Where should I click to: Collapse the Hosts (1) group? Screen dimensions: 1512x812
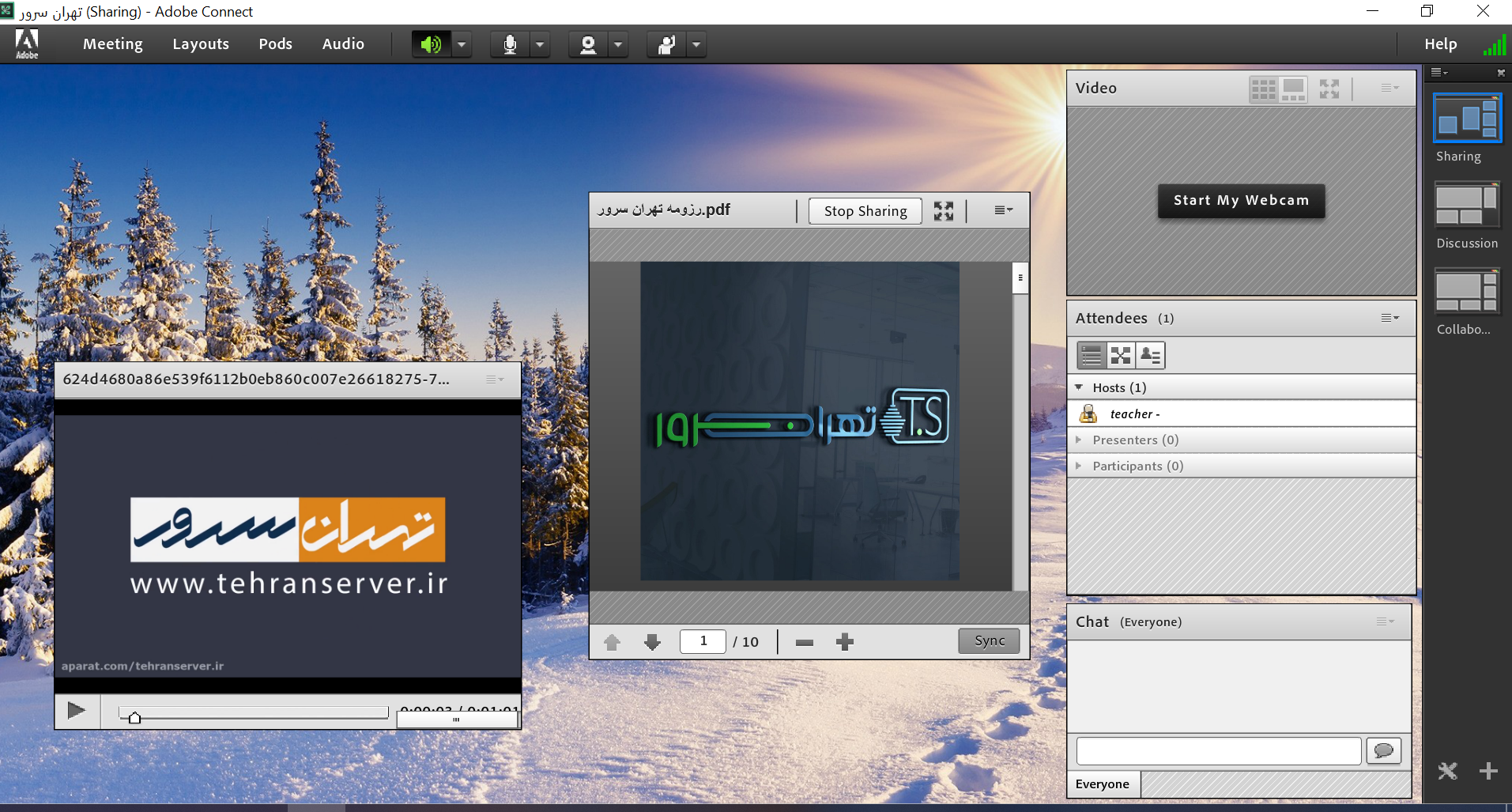(x=1079, y=387)
